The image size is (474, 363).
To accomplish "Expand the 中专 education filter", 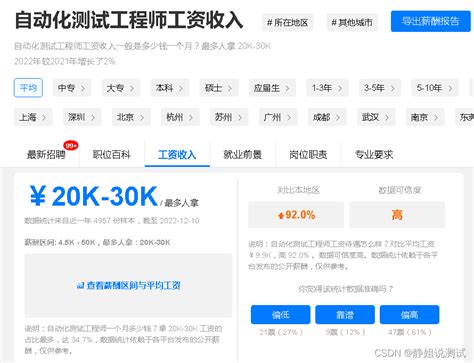I will tap(72, 88).
